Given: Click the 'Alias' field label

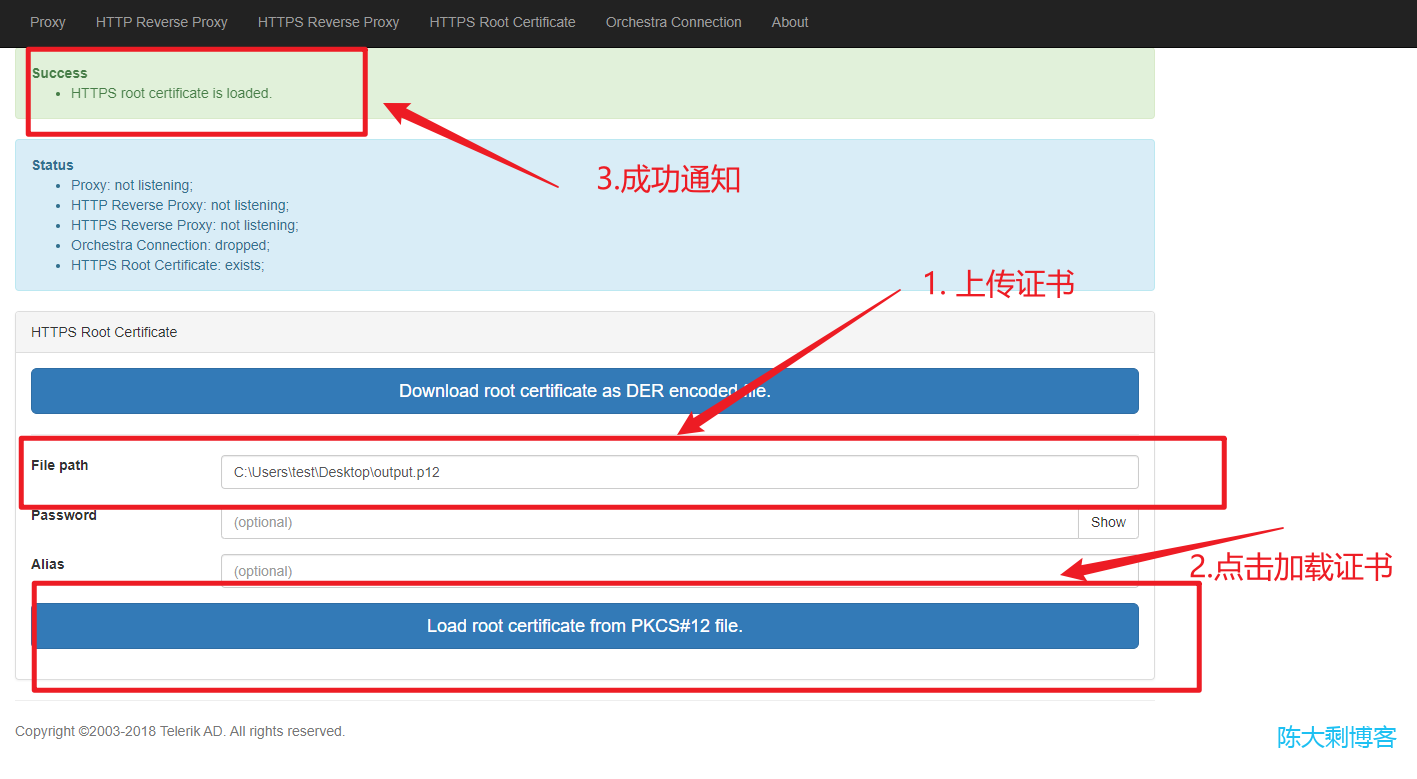Looking at the screenshot, I should click(48, 564).
